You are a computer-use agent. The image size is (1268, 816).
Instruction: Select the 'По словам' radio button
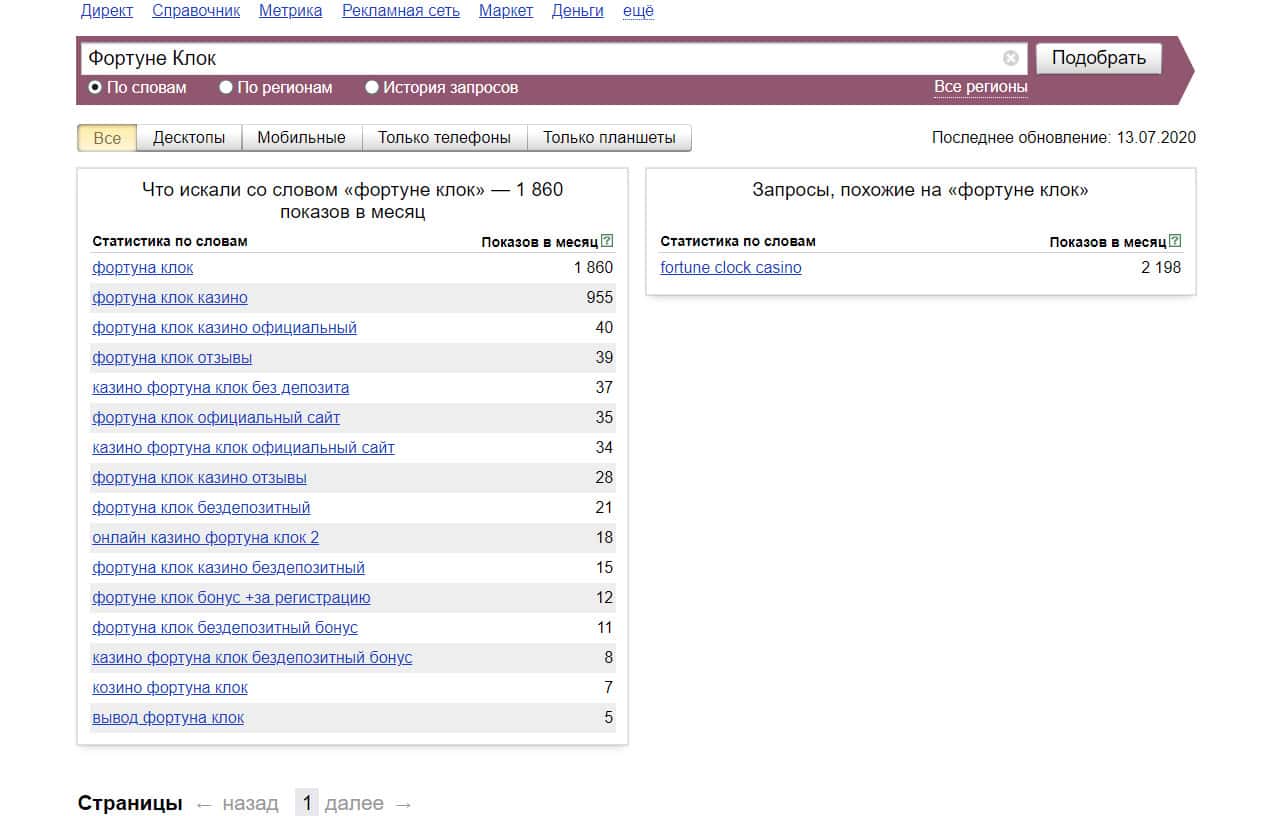(95, 88)
